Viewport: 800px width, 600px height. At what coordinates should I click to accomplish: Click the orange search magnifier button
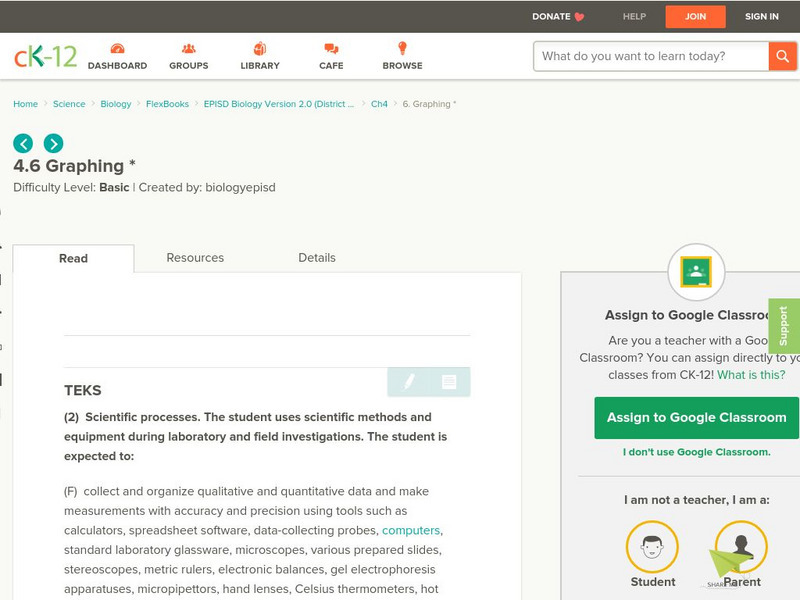tap(782, 56)
